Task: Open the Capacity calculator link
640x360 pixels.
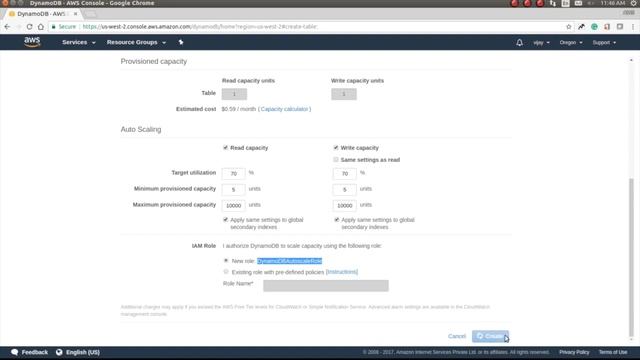Action: [284, 109]
